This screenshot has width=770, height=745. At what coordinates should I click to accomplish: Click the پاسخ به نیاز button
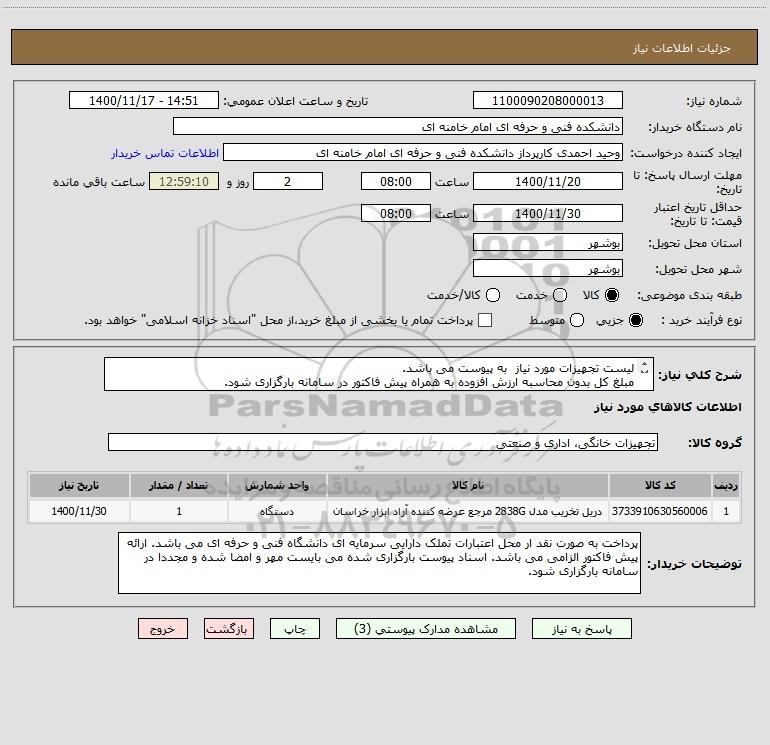point(581,629)
